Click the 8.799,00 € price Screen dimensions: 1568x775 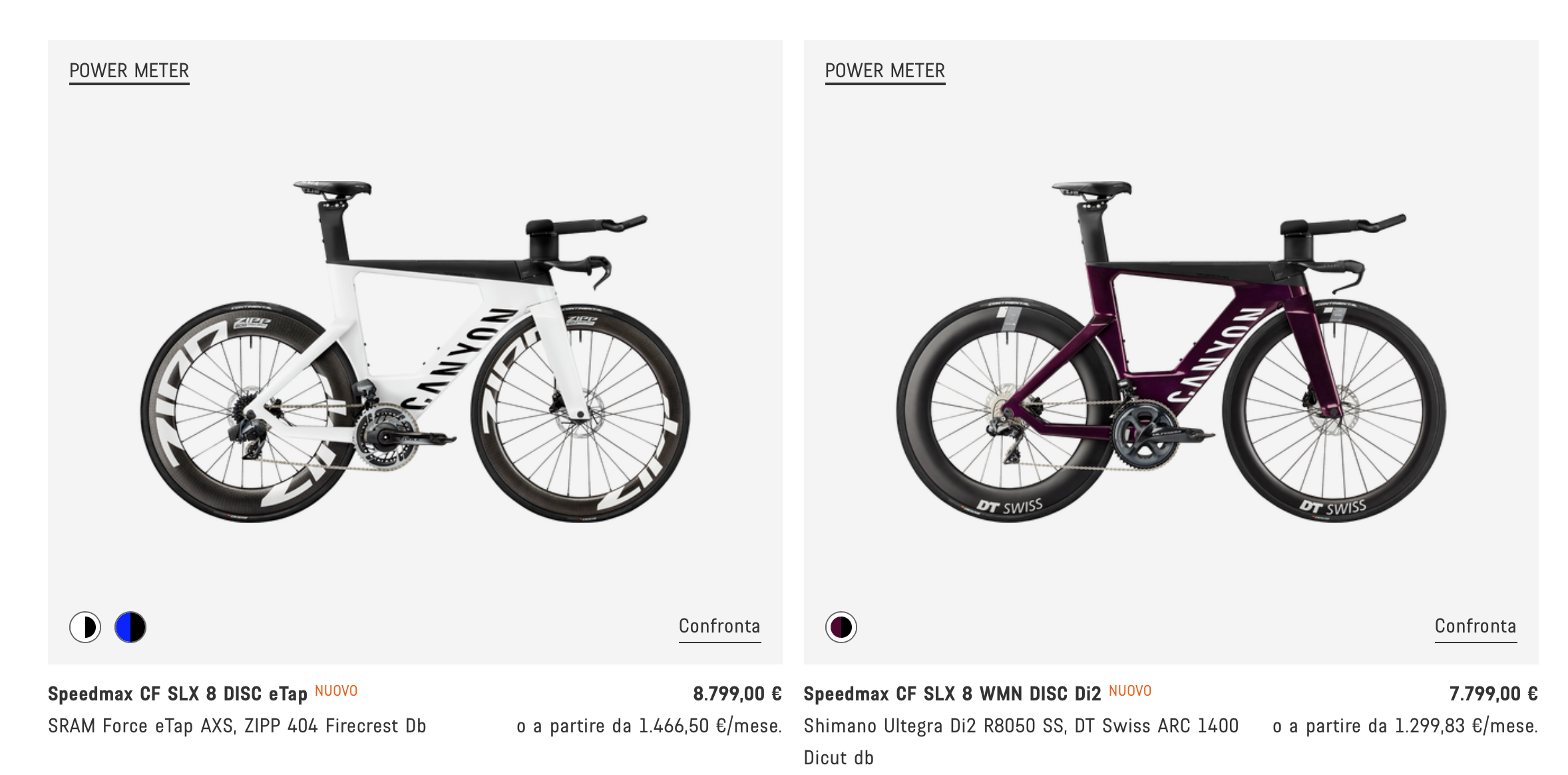(737, 694)
